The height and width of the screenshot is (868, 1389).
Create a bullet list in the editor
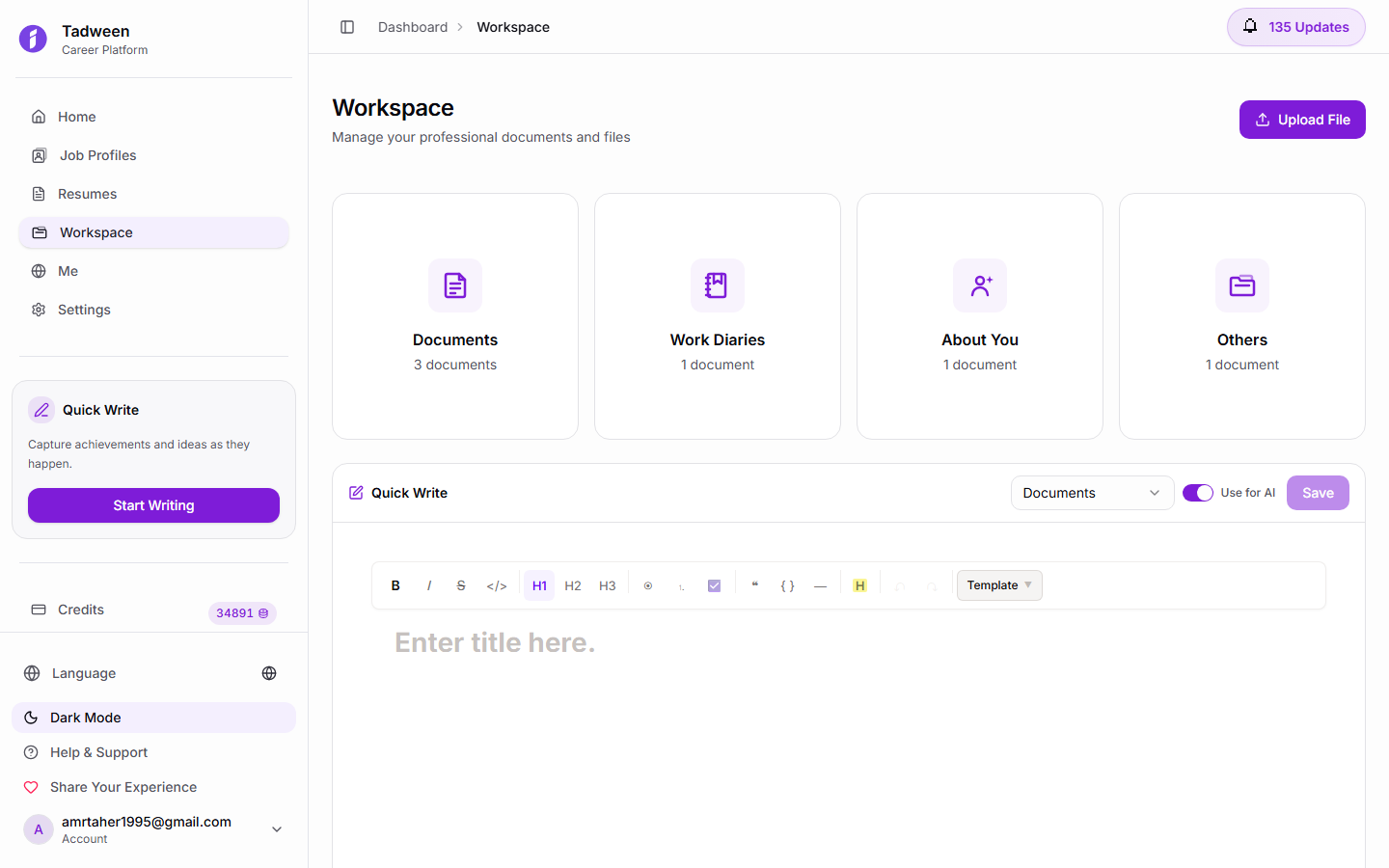(647, 585)
